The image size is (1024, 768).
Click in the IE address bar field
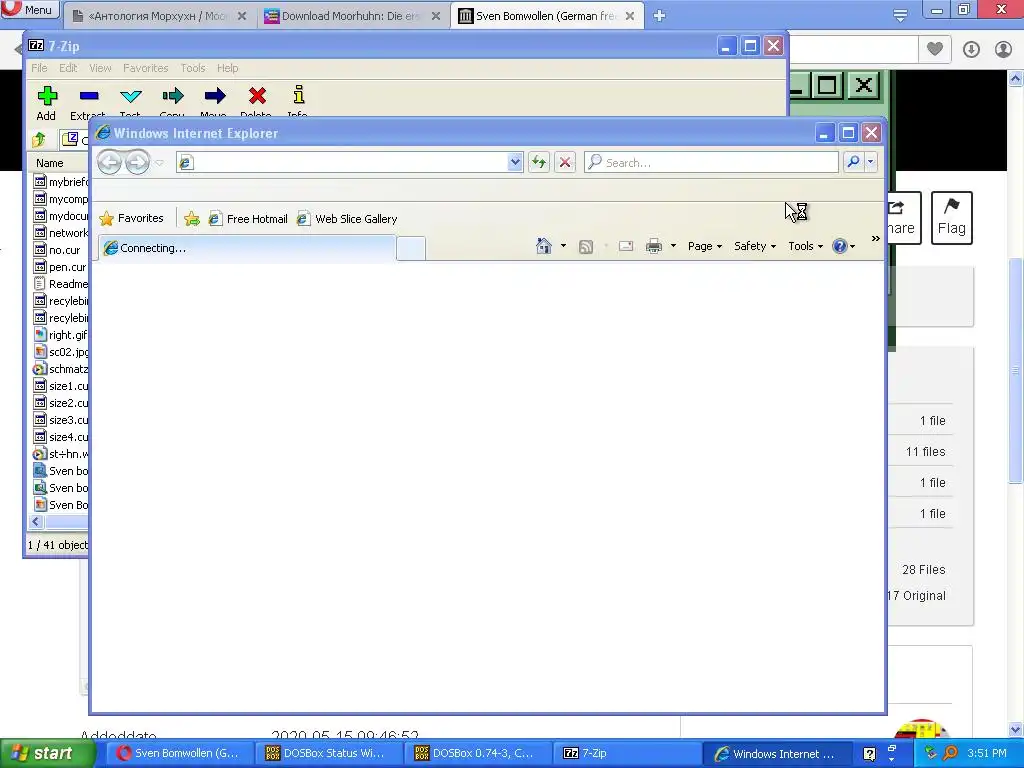coord(350,162)
